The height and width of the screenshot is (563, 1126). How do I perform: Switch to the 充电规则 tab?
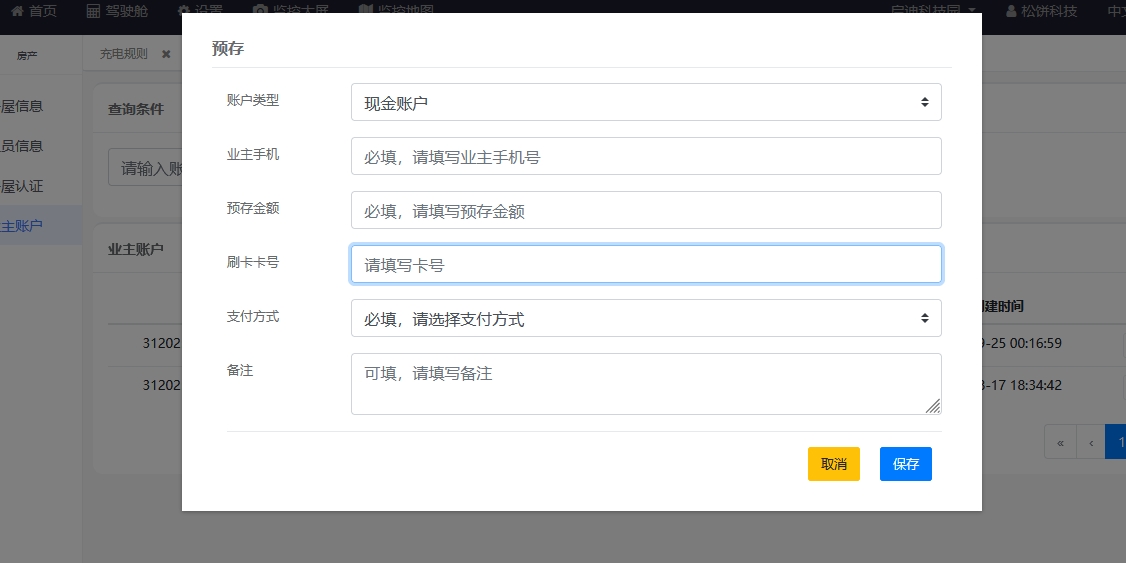pyautogui.click(x=123, y=54)
